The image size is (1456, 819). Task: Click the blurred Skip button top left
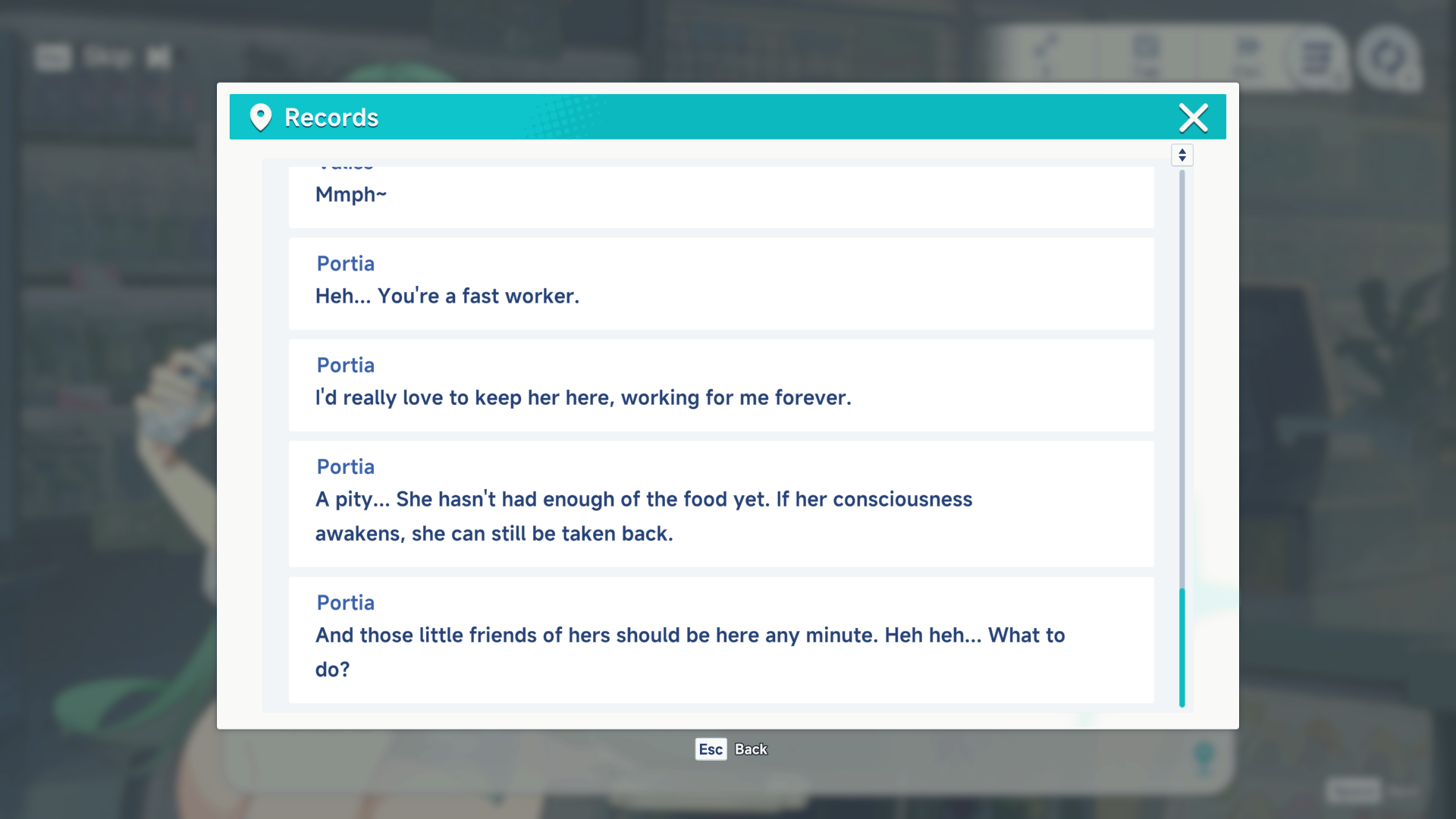[x=108, y=57]
